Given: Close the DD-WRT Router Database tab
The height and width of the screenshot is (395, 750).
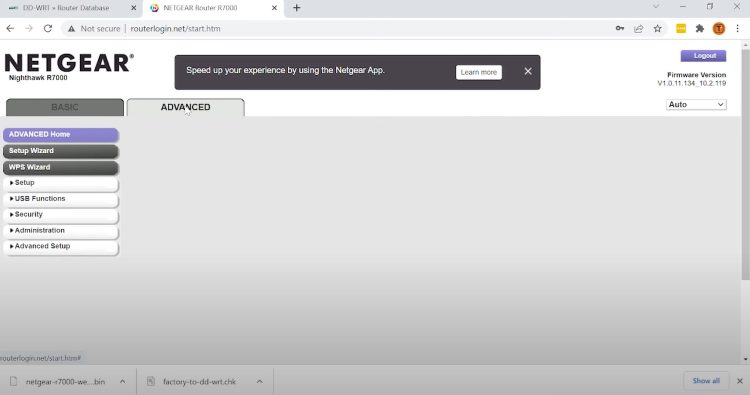Looking at the screenshot, I should coord(133,8).
